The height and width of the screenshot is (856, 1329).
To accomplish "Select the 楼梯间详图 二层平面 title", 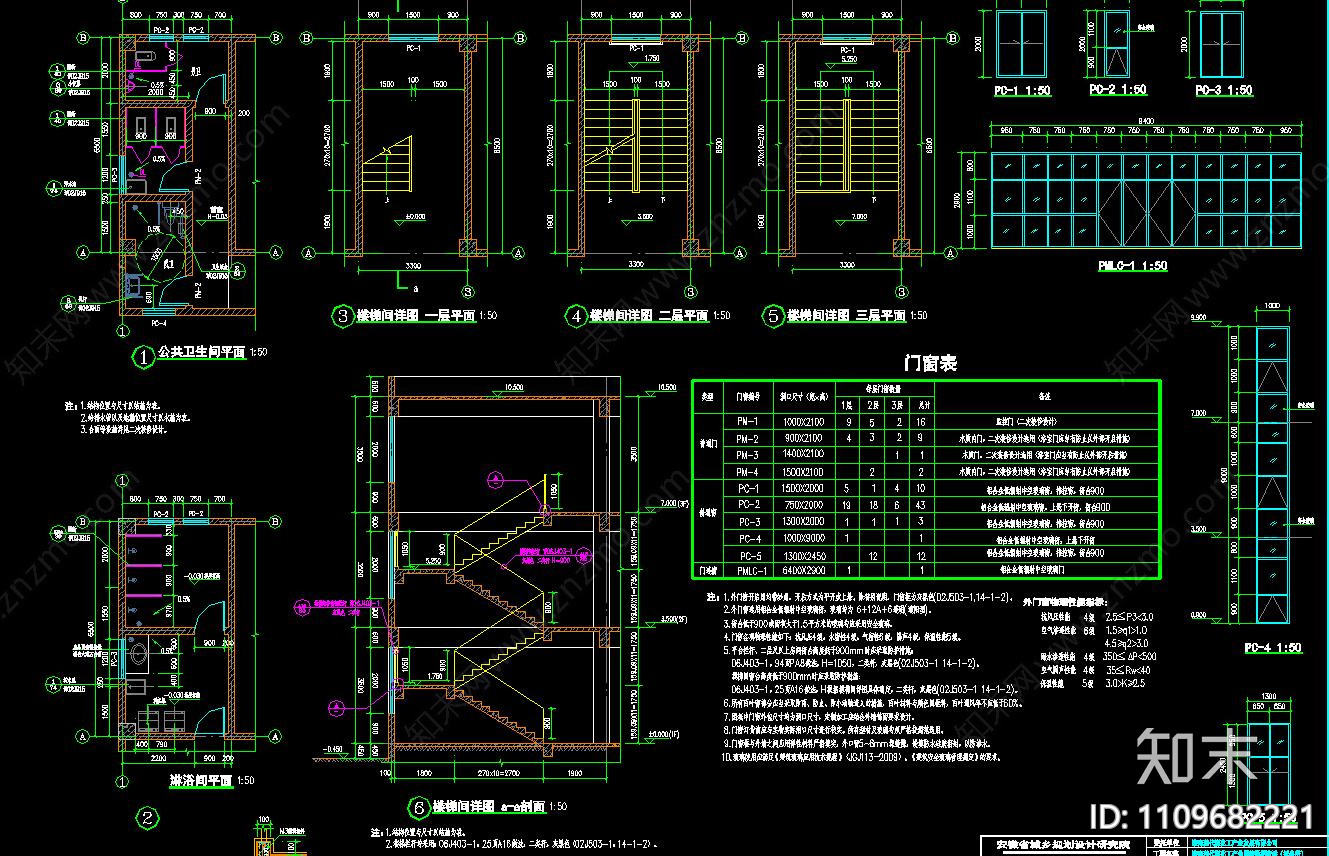I will pyautogui.click(x=649, y=316).
